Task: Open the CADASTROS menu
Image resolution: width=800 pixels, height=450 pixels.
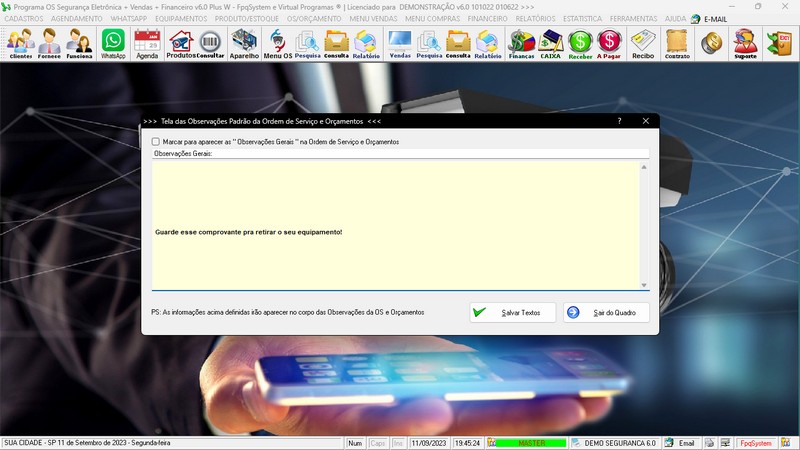Action: point(24,19)
